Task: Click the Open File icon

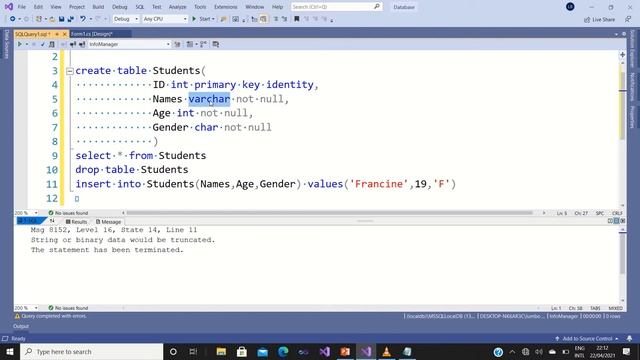Action: click(52, 19)
